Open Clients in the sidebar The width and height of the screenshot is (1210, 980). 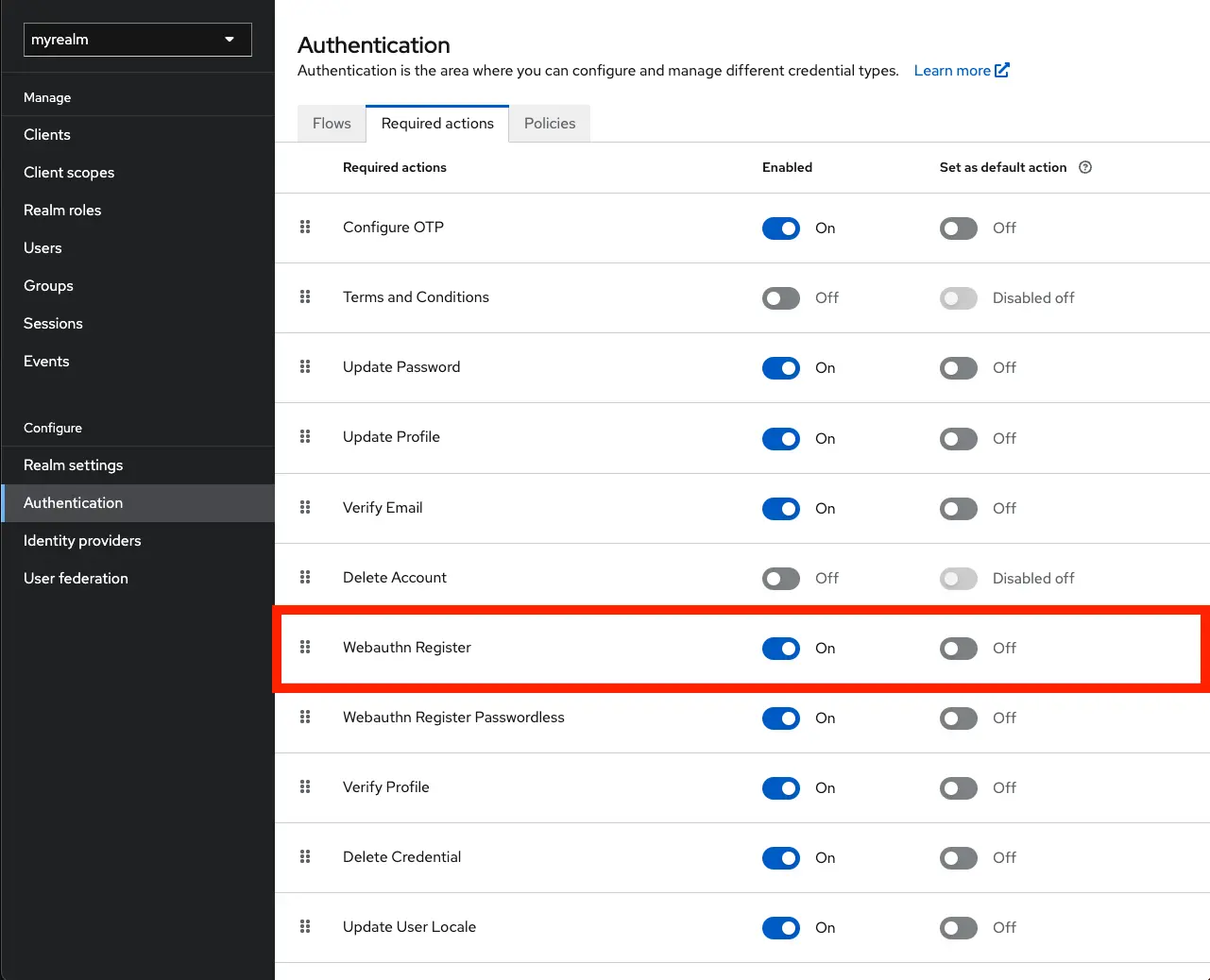point(138,134)
